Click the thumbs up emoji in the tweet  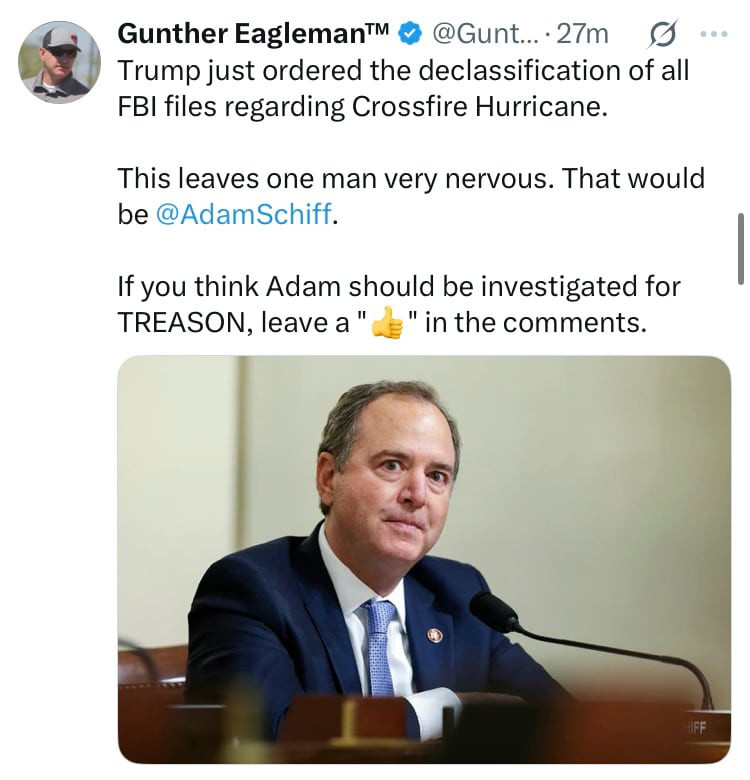click(387, 324)
